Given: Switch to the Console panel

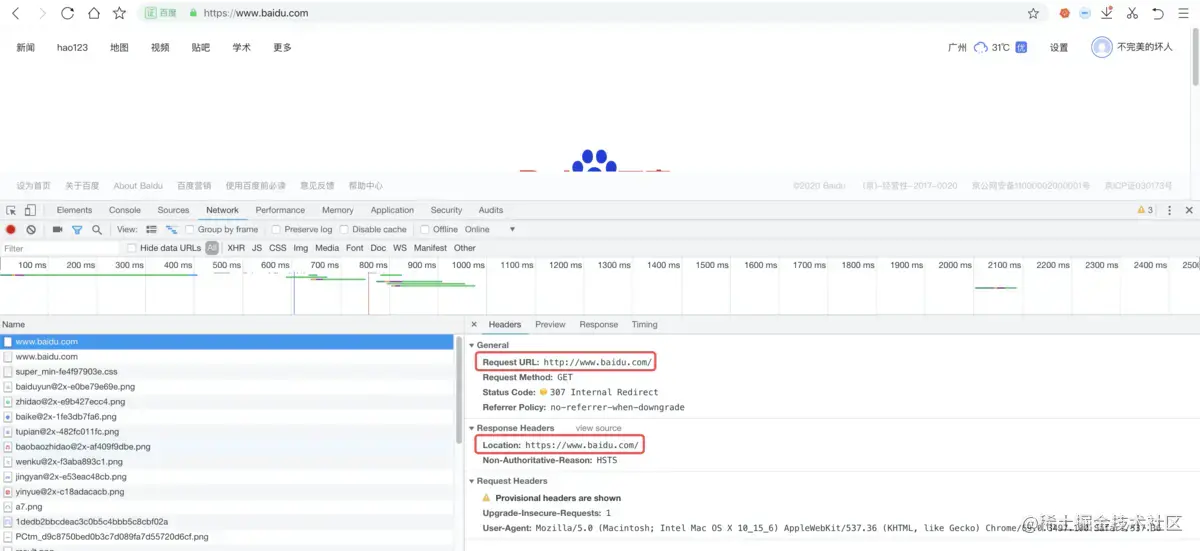Looking at the screenshot, I should tap(125, 210).
